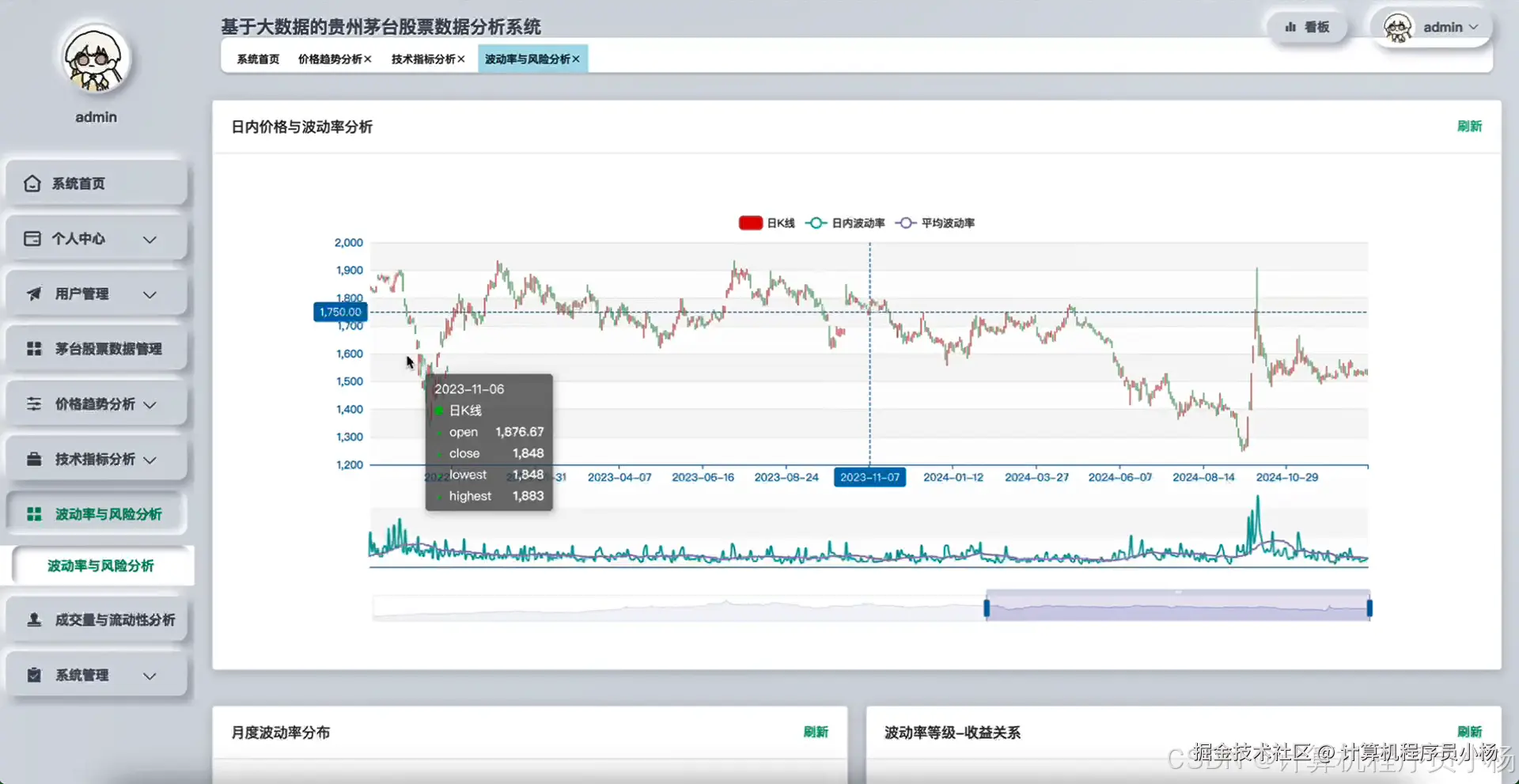Refresh the 月度波动率分布 panel

tap(816, 732)
